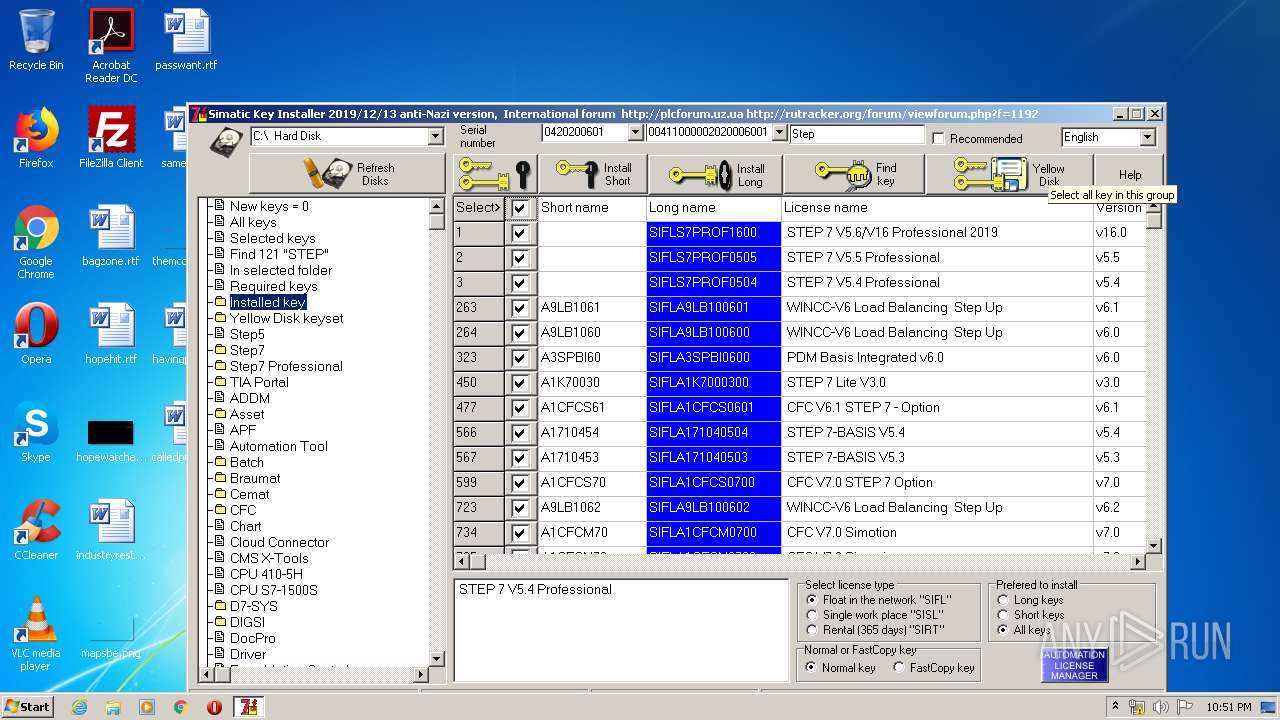This screenshot has width=1280, height=720.
Task: Open the hopehit.rtf document icon
Action: coord(111,334)
